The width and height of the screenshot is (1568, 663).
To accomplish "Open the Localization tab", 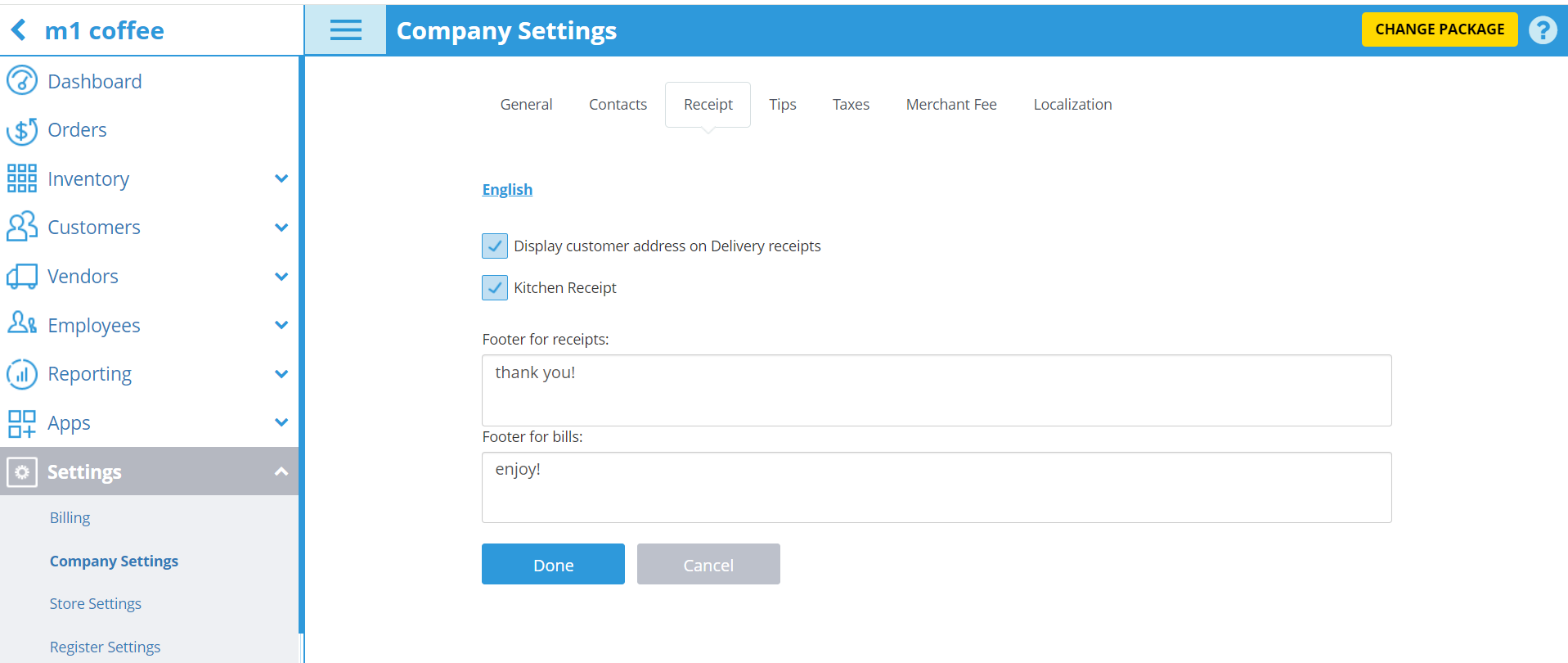I will (1072, 104).
